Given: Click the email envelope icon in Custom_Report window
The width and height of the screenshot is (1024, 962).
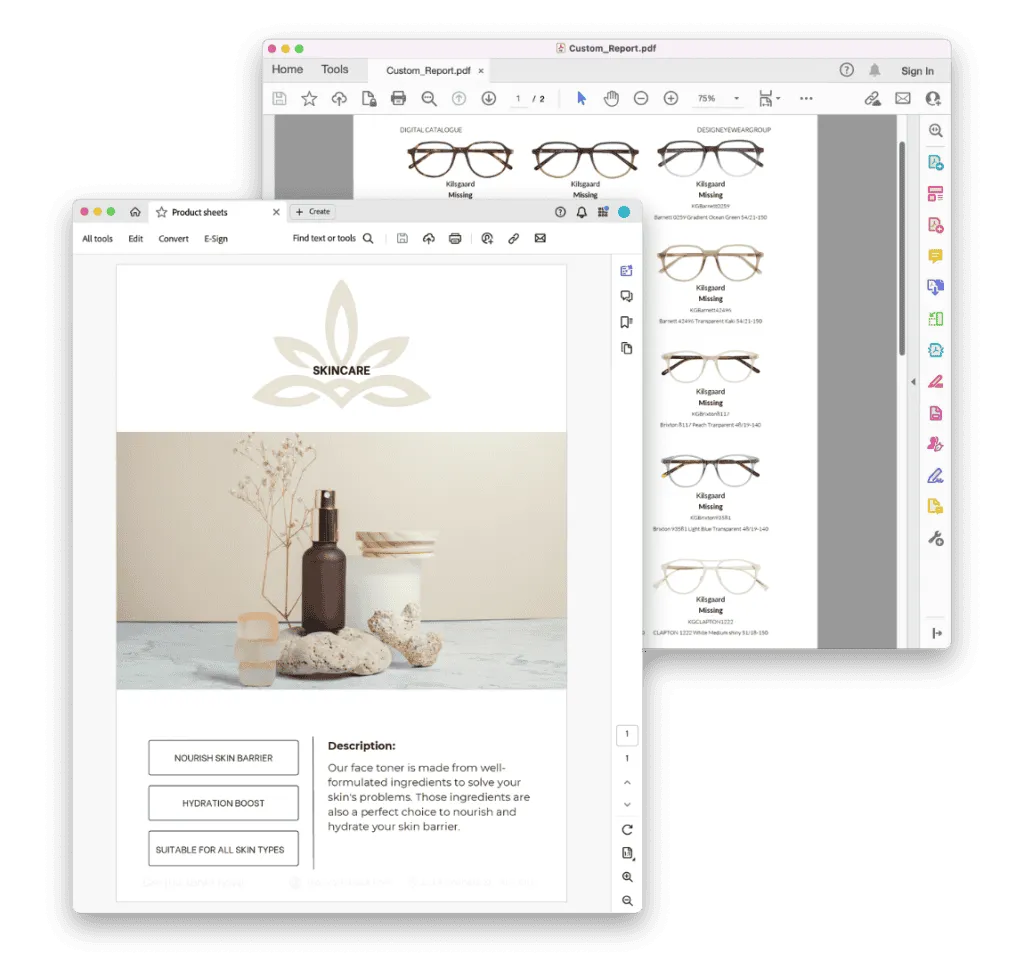Looking at the screenshot, I should click(x=903, y=99).
